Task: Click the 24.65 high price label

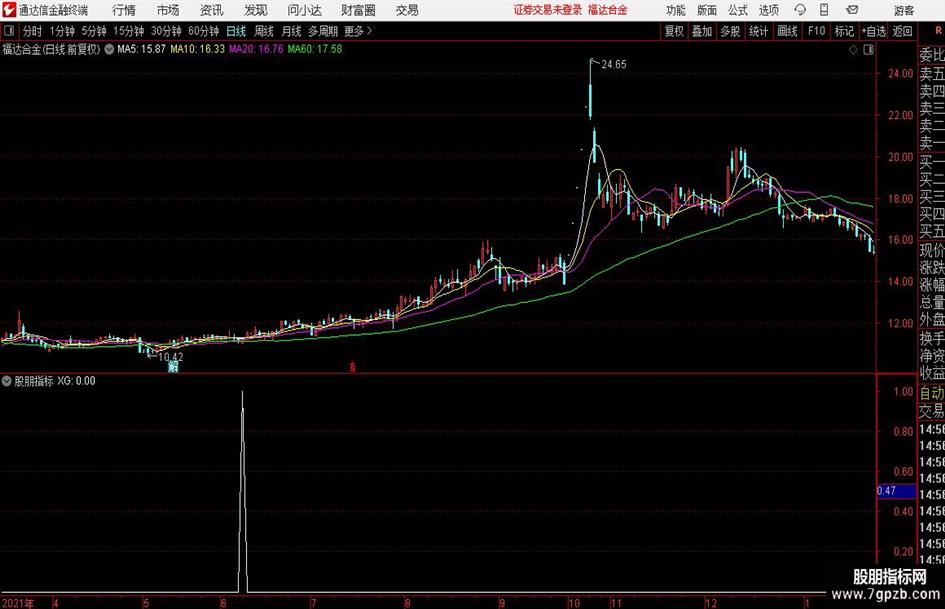Action: click(614, 65)
